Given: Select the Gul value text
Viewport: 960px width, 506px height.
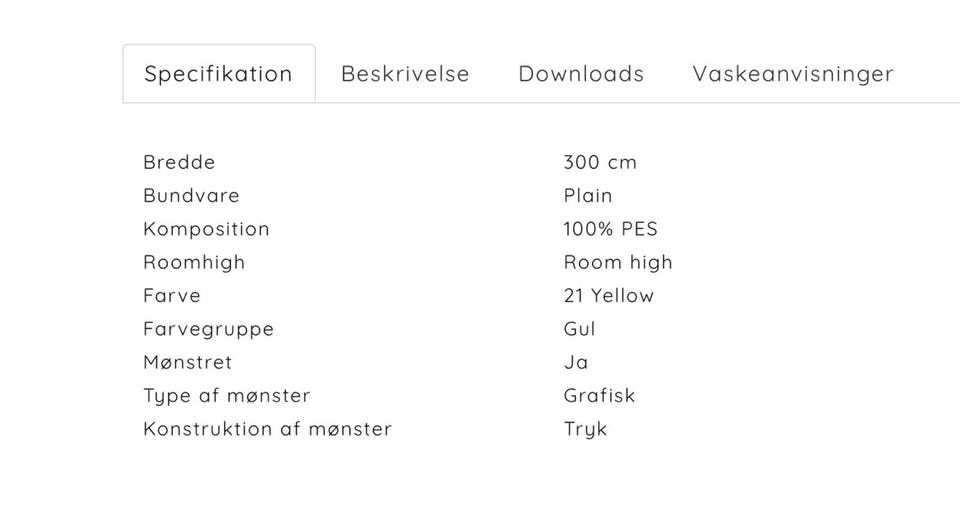Looking at the screenshot, I should click(x=580, y=329).
